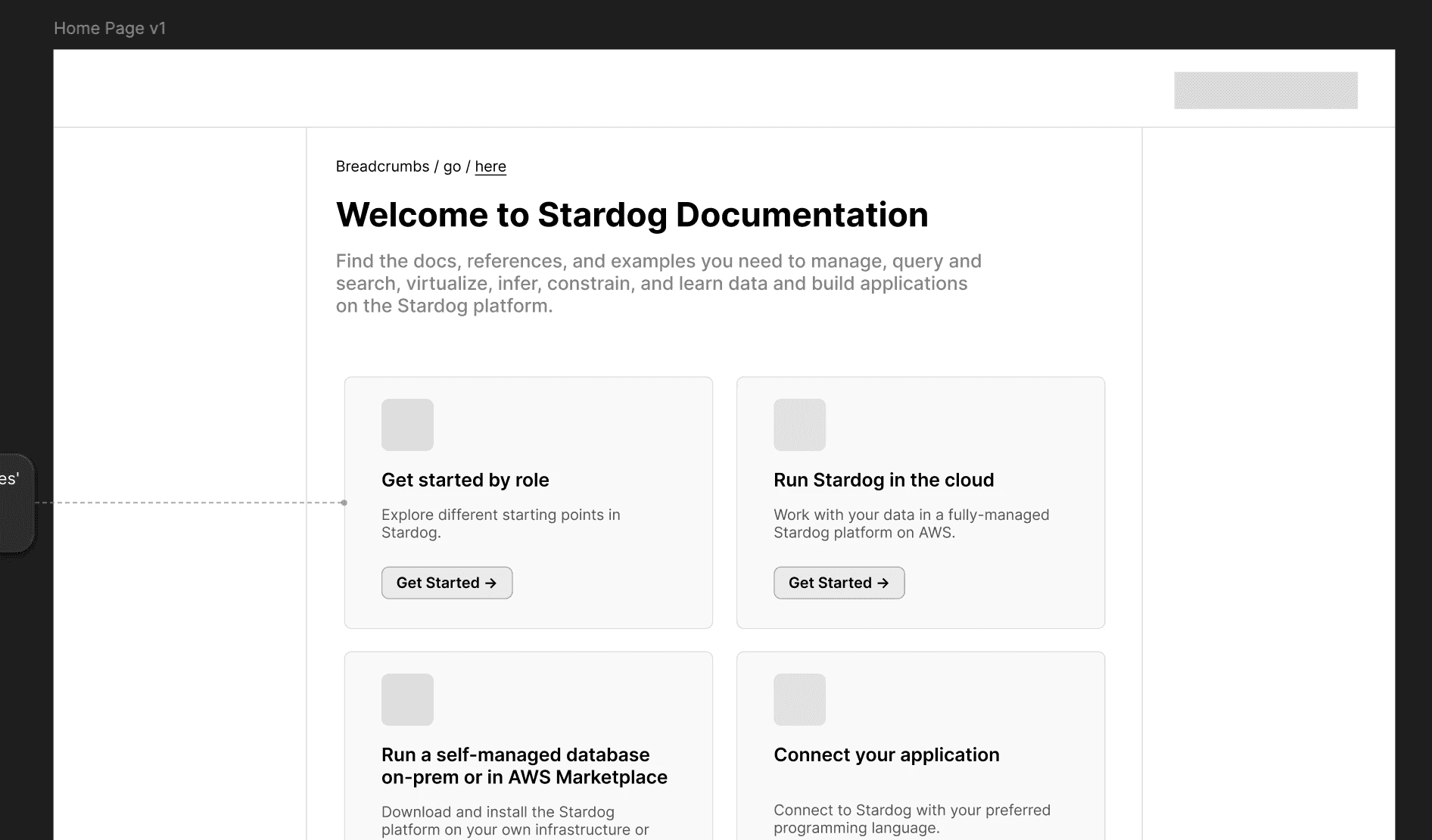Select 'Explore different starting points' description text
Screen dimensions: 1432x840
(501, 524)
